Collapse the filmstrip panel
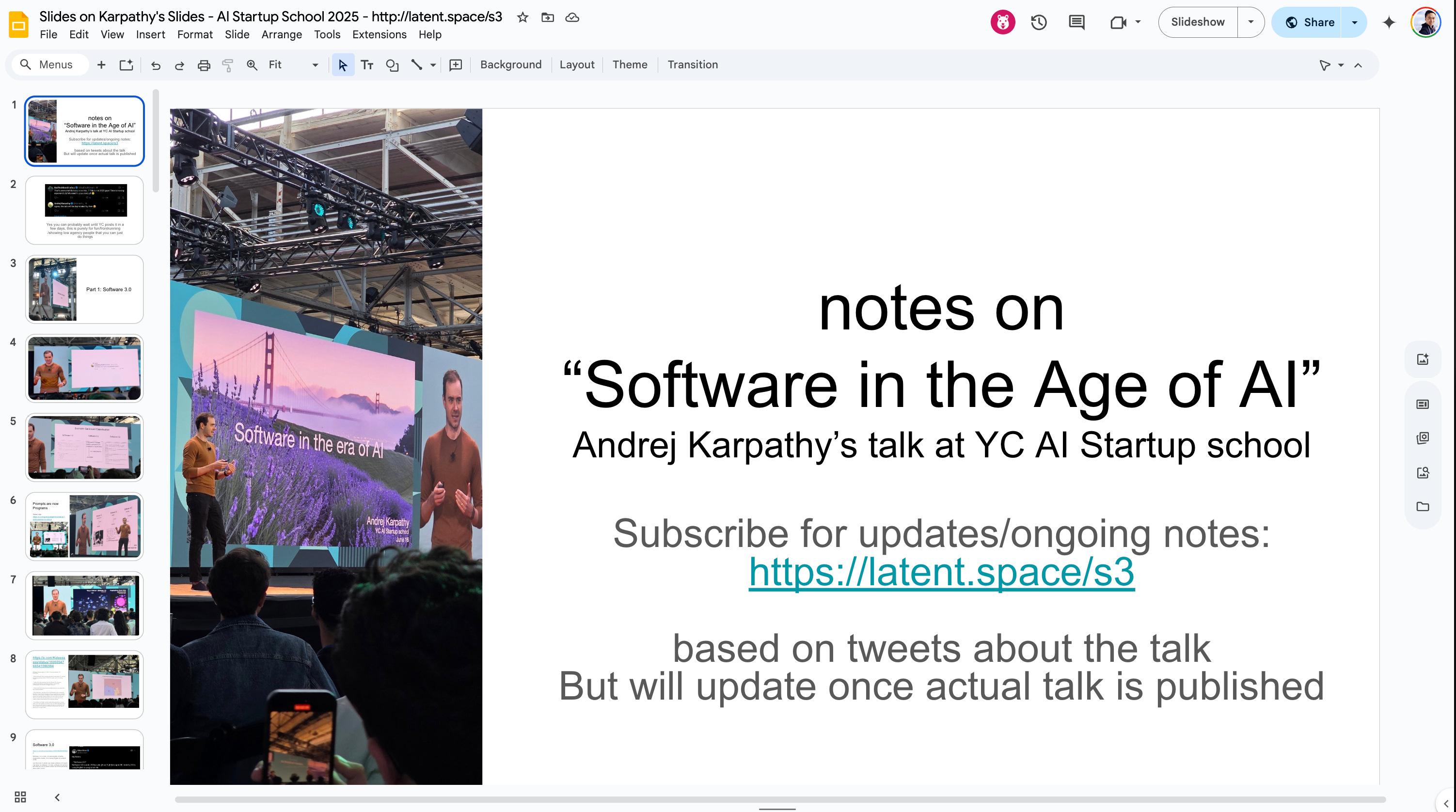This screenshot has height=812, width=1456. (x=57, y=797)
